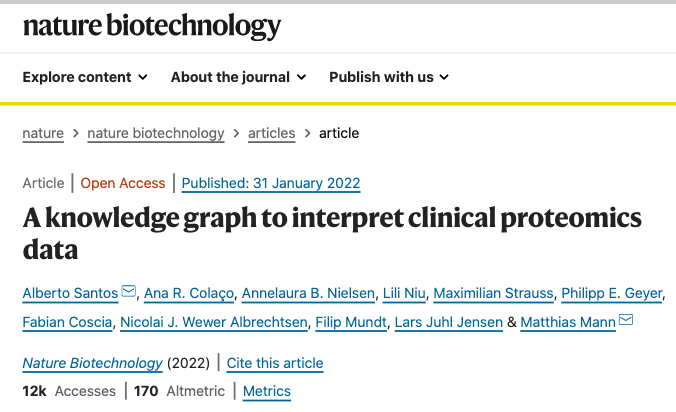View author Philipp E. Geyer
The width and height of the screenshot is (676, 412).
click(x=610, y=293)
